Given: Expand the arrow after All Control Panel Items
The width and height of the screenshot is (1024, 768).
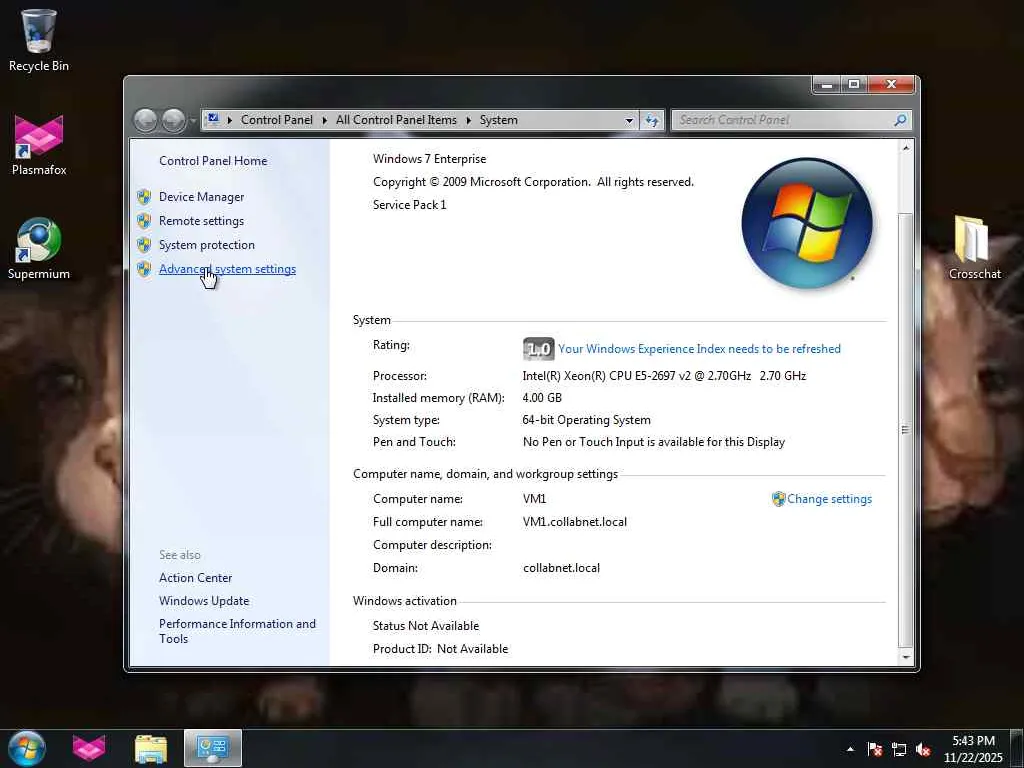Looking at the screenshot, I should pos(468,120).
